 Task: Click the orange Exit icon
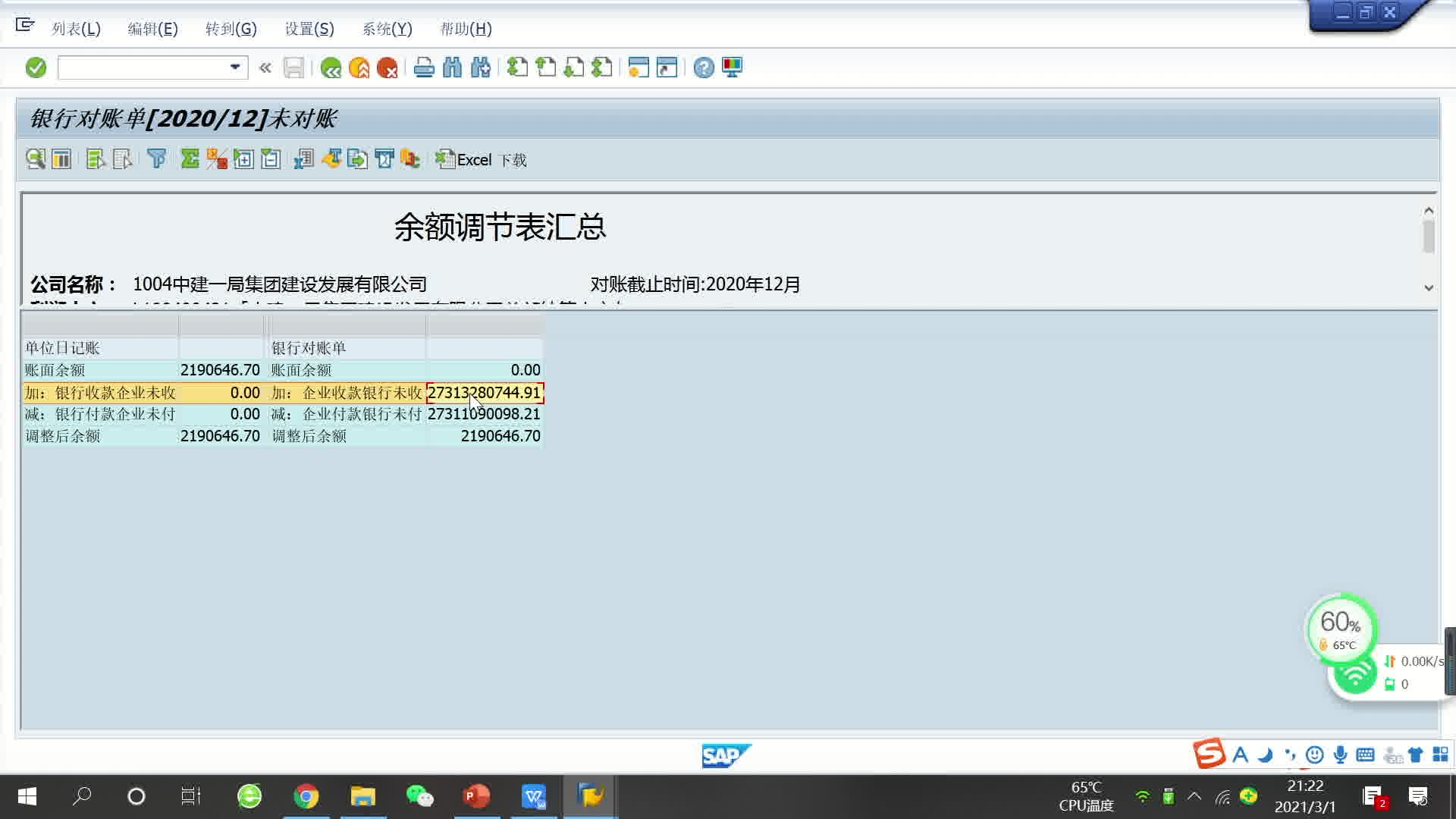[359, 68]
